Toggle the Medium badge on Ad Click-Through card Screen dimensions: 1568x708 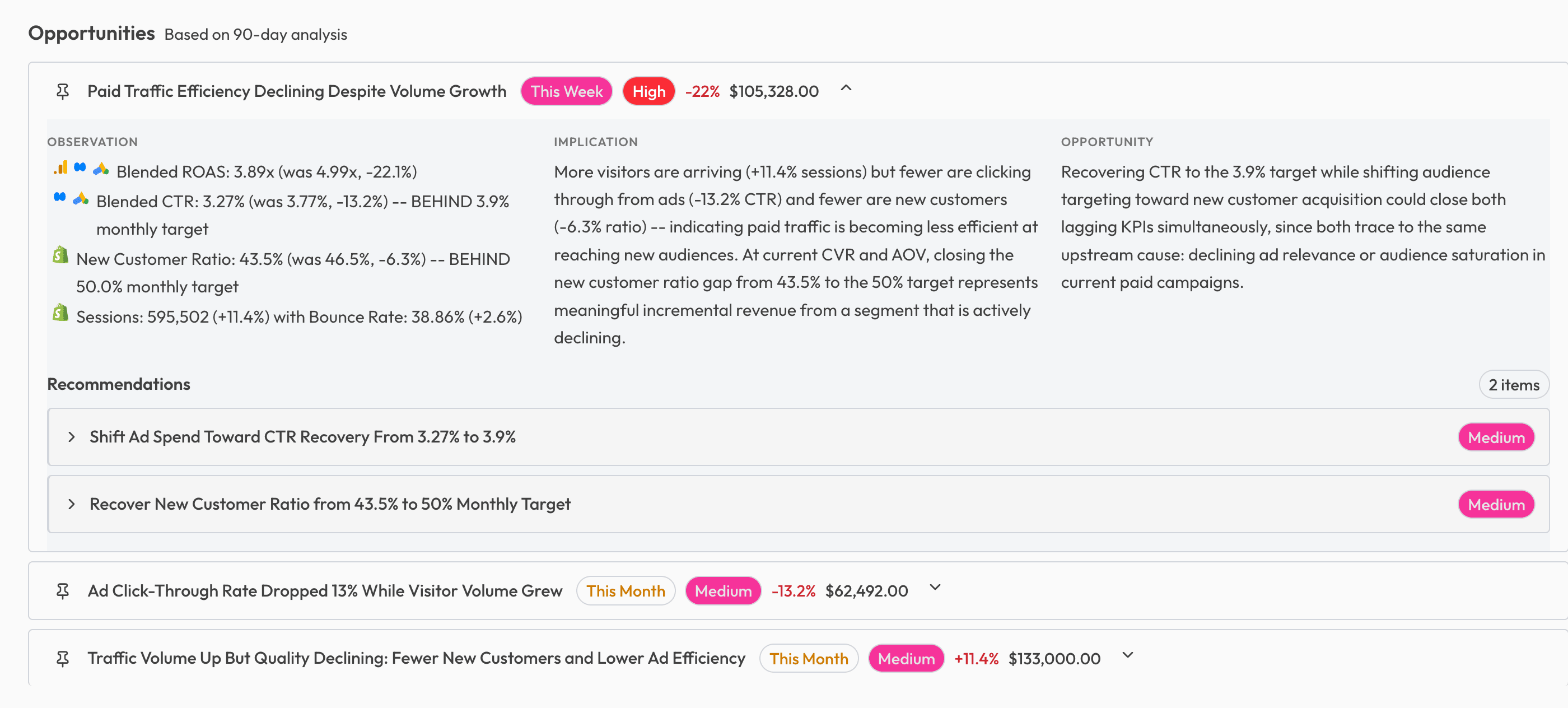click(722, 590)
